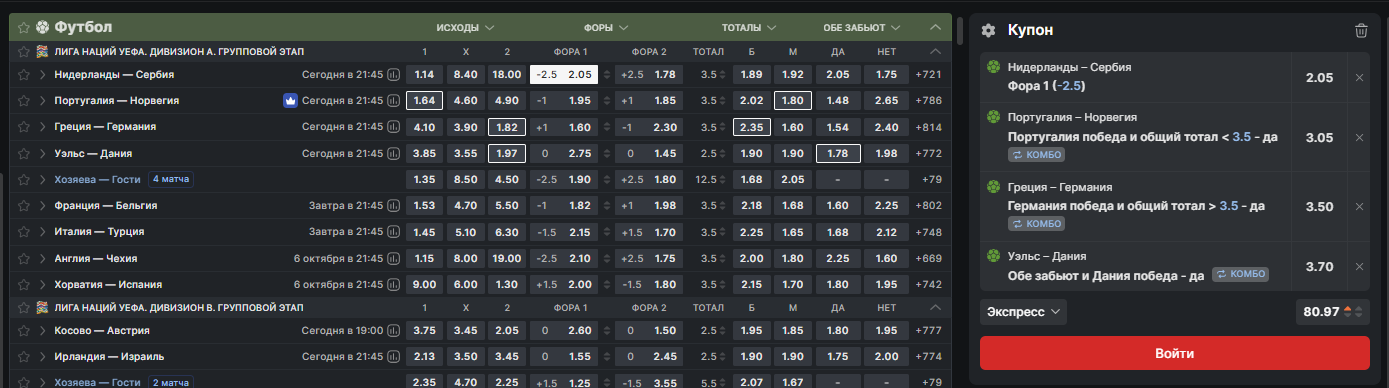The width and height of the screenshot is (1389, 388).
Task: Add Футбол section to favorites star
Action: [24, 27]
